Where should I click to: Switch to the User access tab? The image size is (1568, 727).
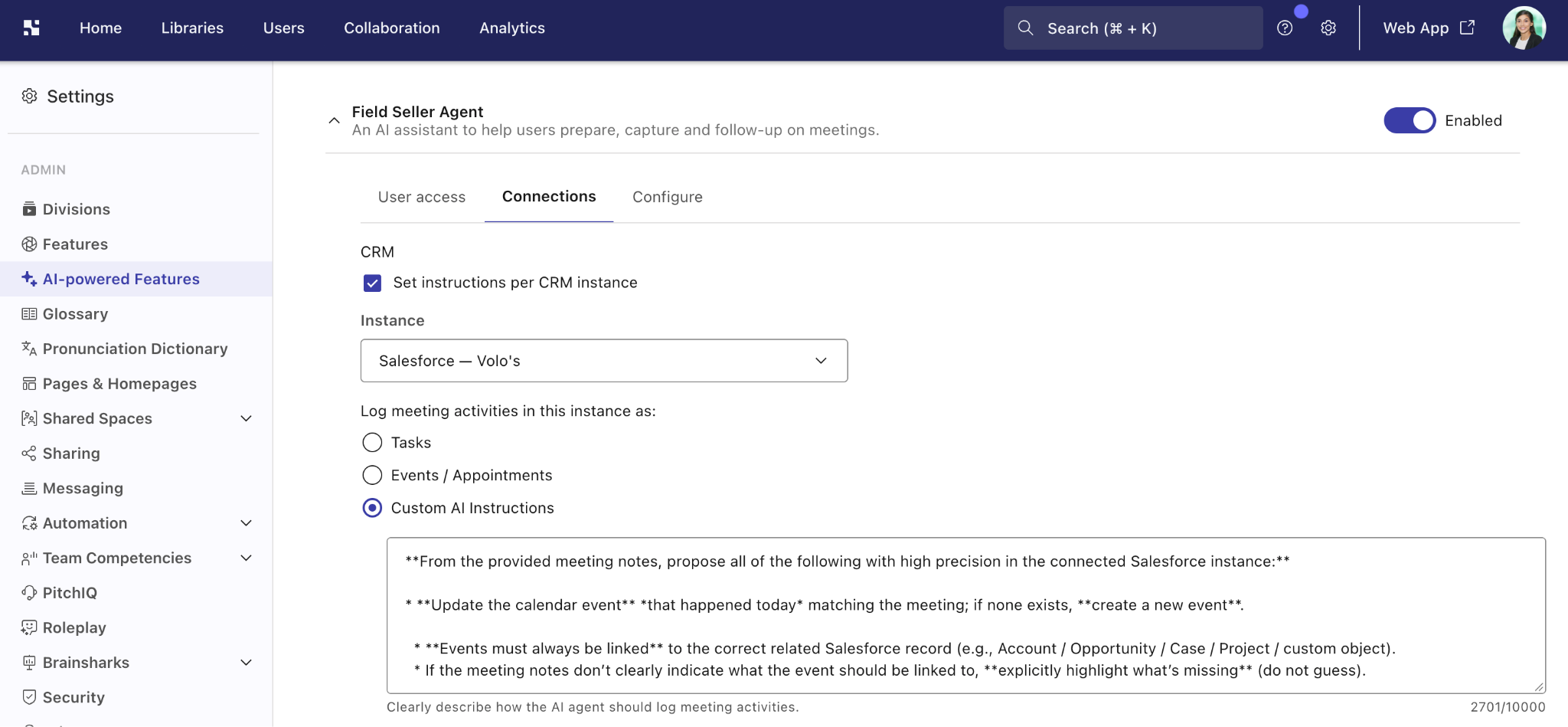422,197
